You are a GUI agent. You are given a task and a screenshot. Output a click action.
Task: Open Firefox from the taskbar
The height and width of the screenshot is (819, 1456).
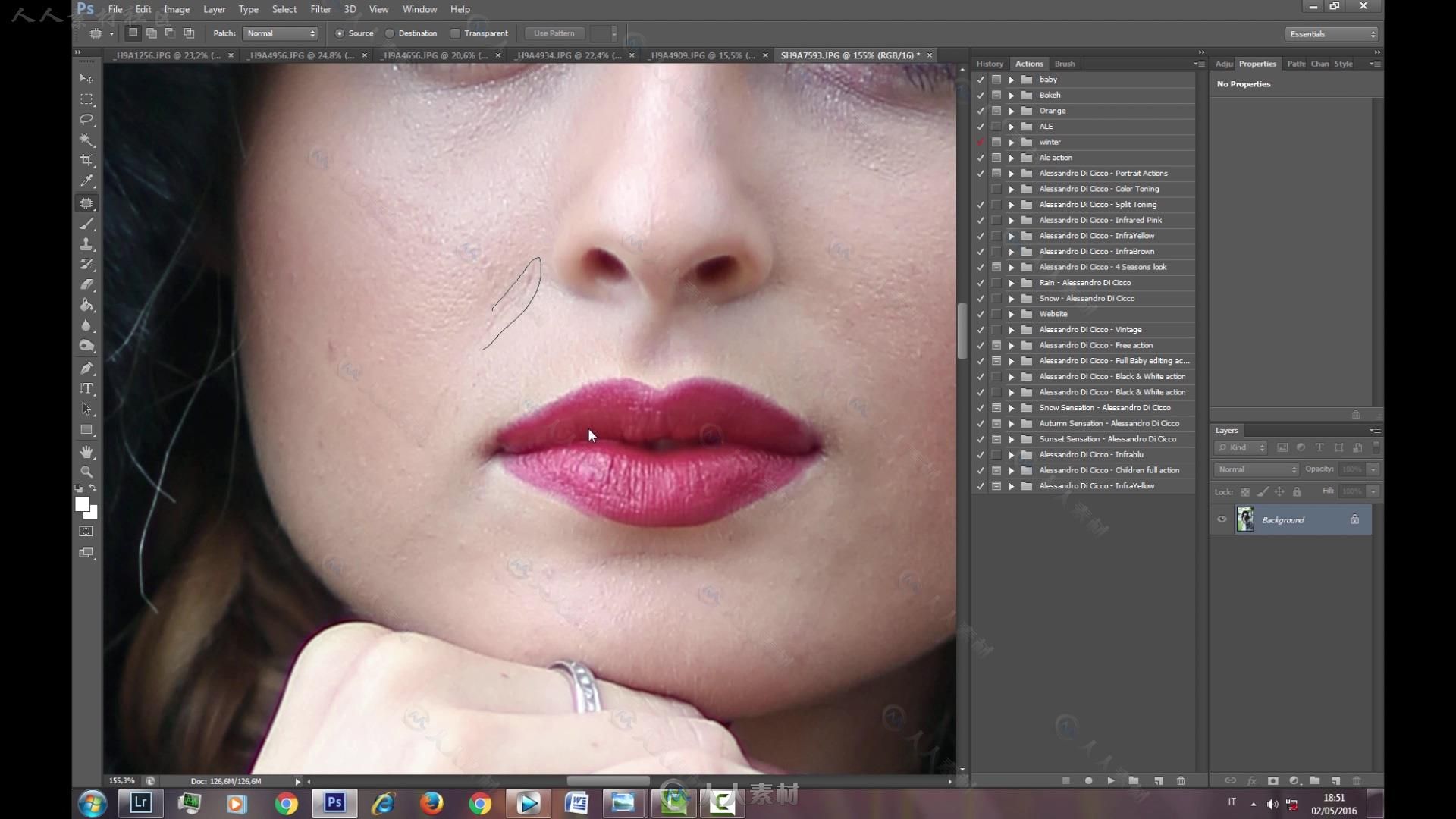click(x=431, y=803)
